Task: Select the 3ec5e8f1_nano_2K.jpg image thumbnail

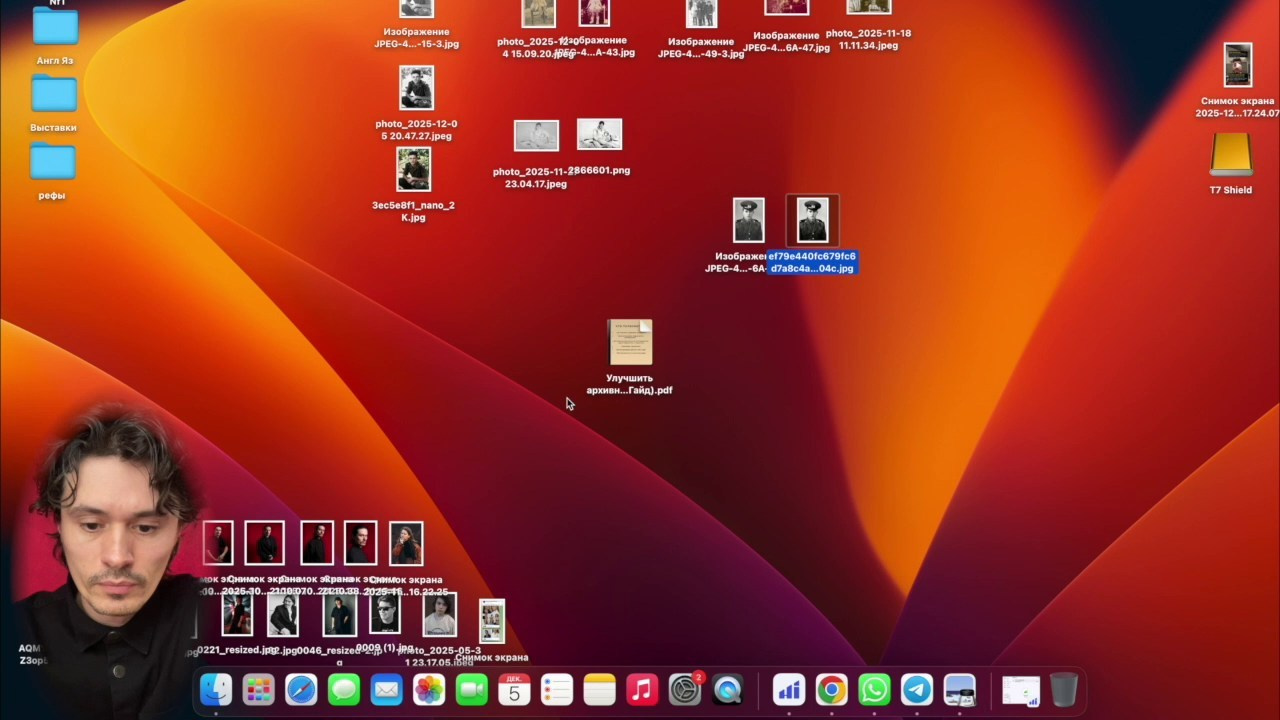Action: pyautogui.click(x=414, y=170)
